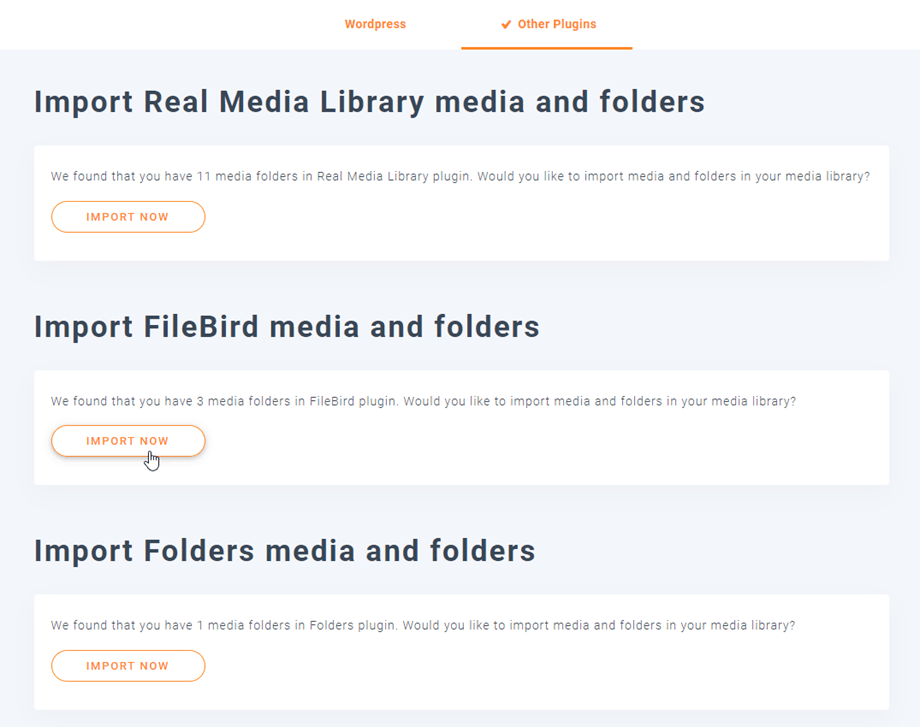Click the Import Real Media Library heading
The width and height of the screenshot is (920, 727).
pos(369,102)
